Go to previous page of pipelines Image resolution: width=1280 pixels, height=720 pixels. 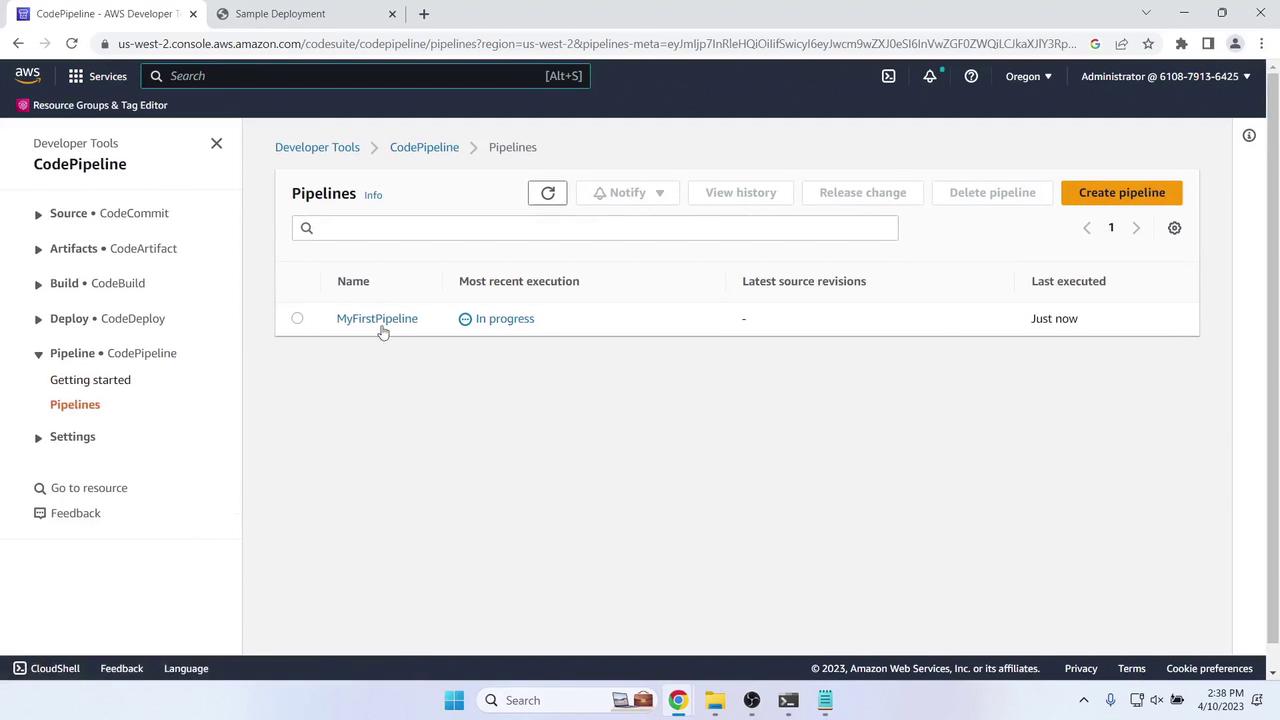(x=1087, y=228)
